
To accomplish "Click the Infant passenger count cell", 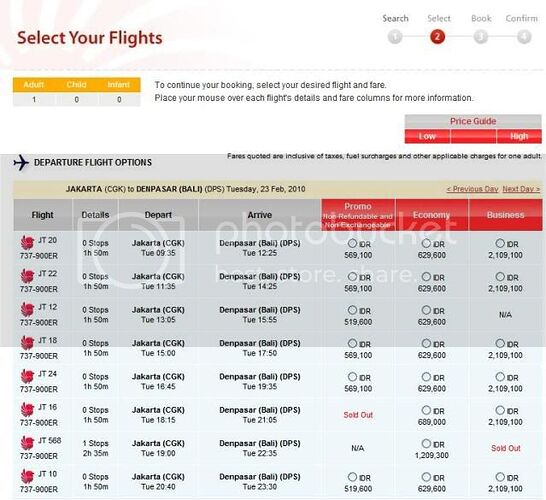I will point(119,100).
